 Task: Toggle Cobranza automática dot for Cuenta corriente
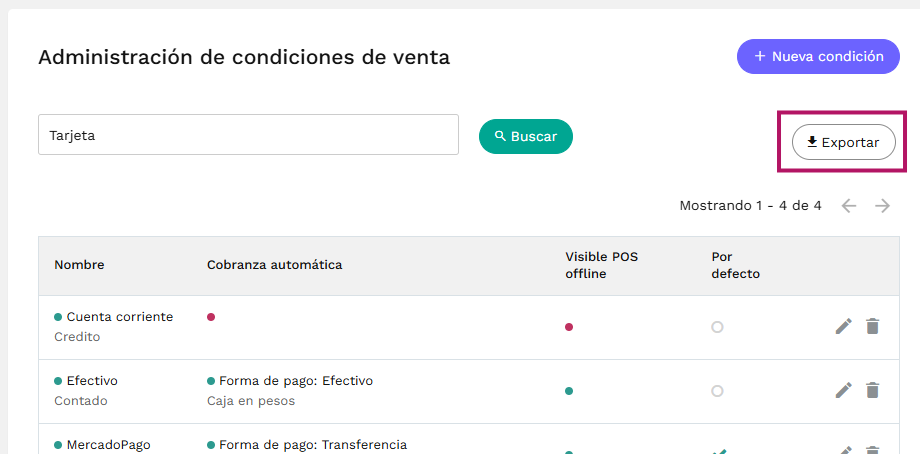pyautogui.click(x=211, y=317)
